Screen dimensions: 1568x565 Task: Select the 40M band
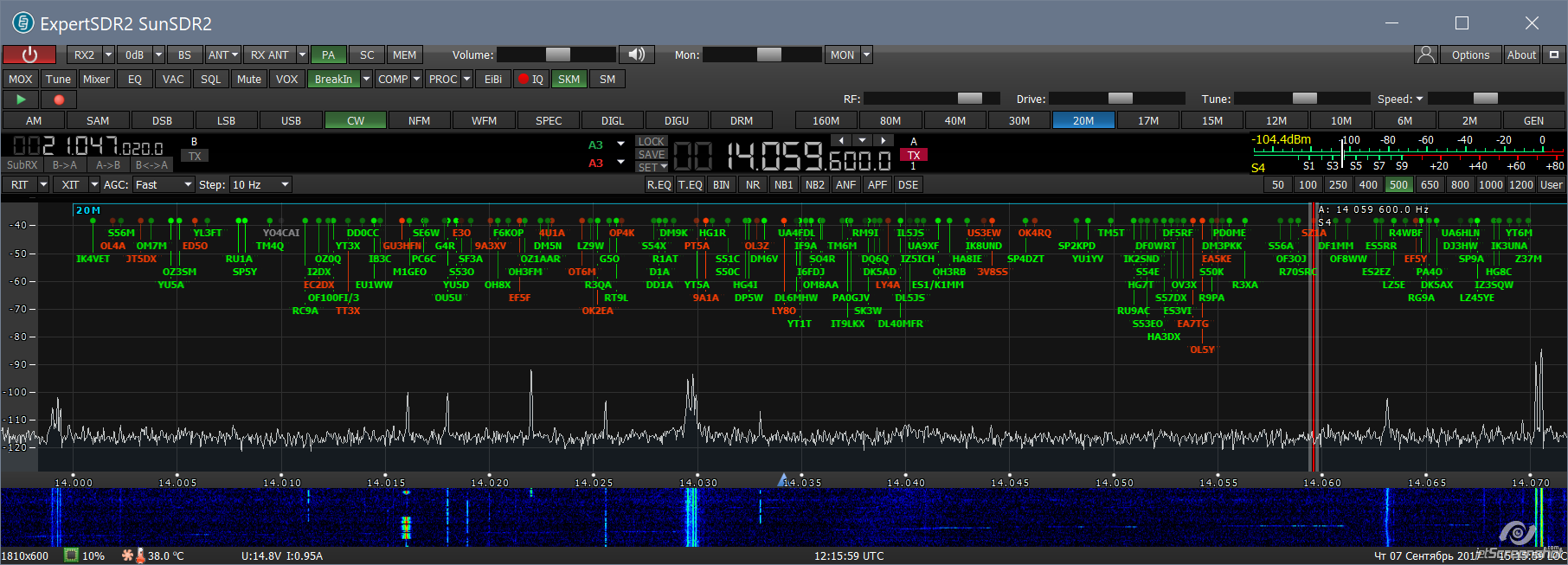coord(954,120)
